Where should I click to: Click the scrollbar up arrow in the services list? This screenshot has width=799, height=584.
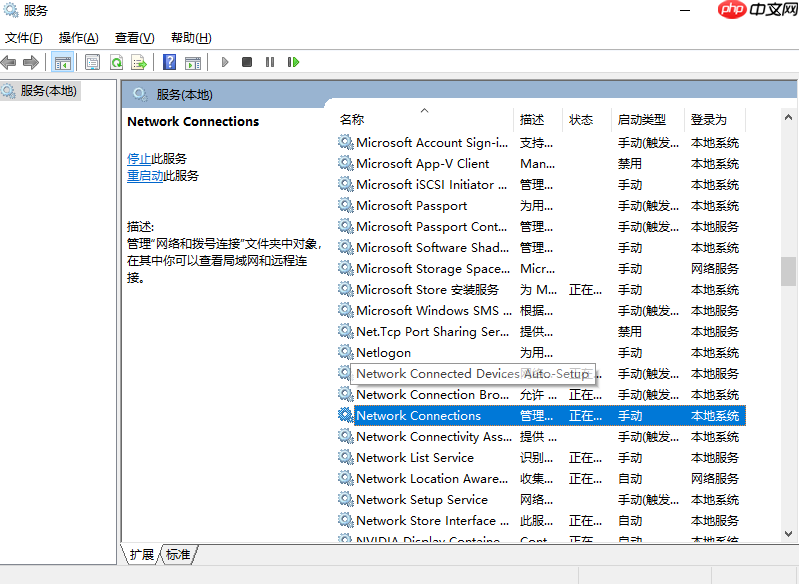(788, 117)
